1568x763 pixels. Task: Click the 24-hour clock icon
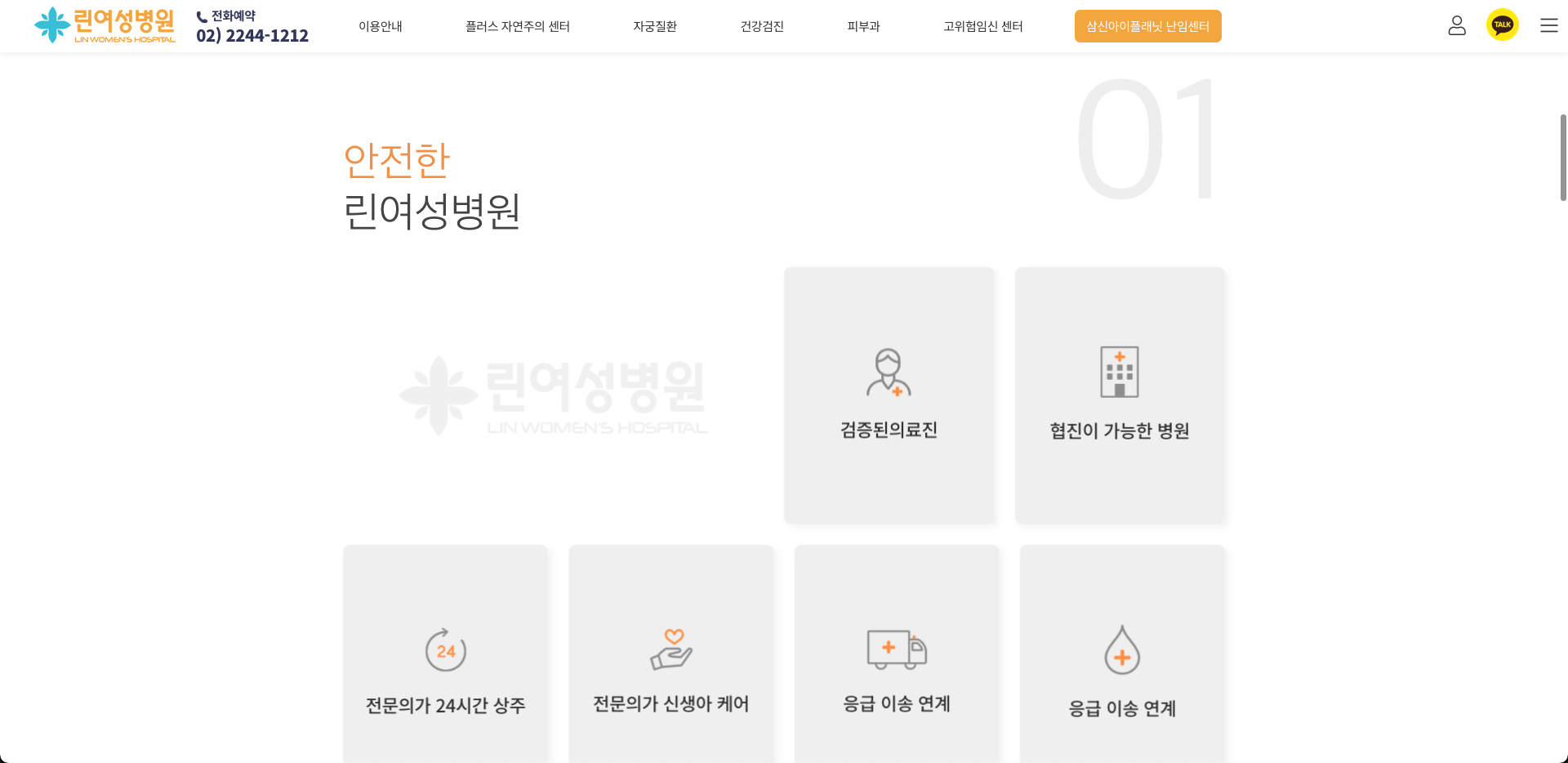(x=445, y=649)
